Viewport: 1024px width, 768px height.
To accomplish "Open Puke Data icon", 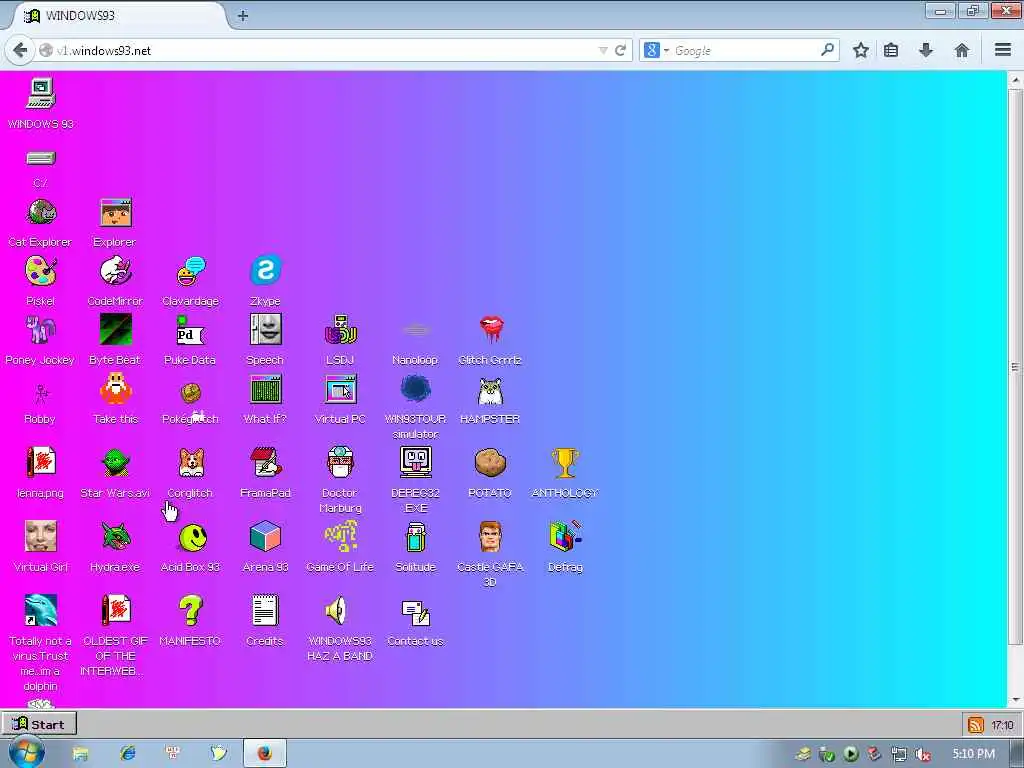I will click(x=191, y=330).
